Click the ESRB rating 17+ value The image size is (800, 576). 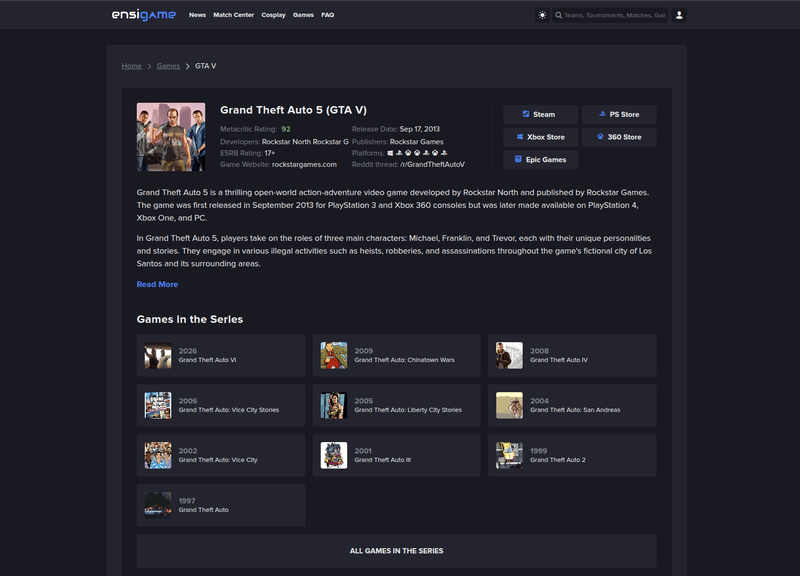click(270, 153)
